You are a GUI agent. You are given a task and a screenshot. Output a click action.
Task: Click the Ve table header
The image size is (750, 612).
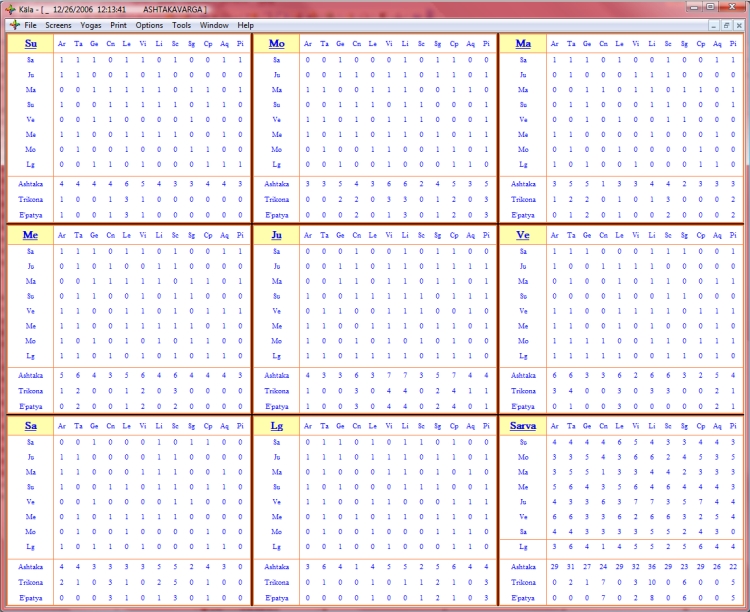click(x=523, y=235)
